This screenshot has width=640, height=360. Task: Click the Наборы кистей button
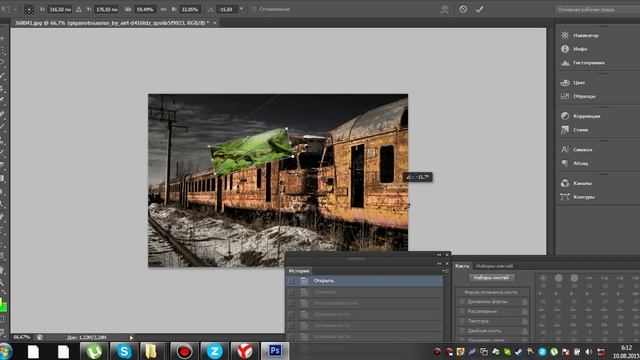[491, 278]
